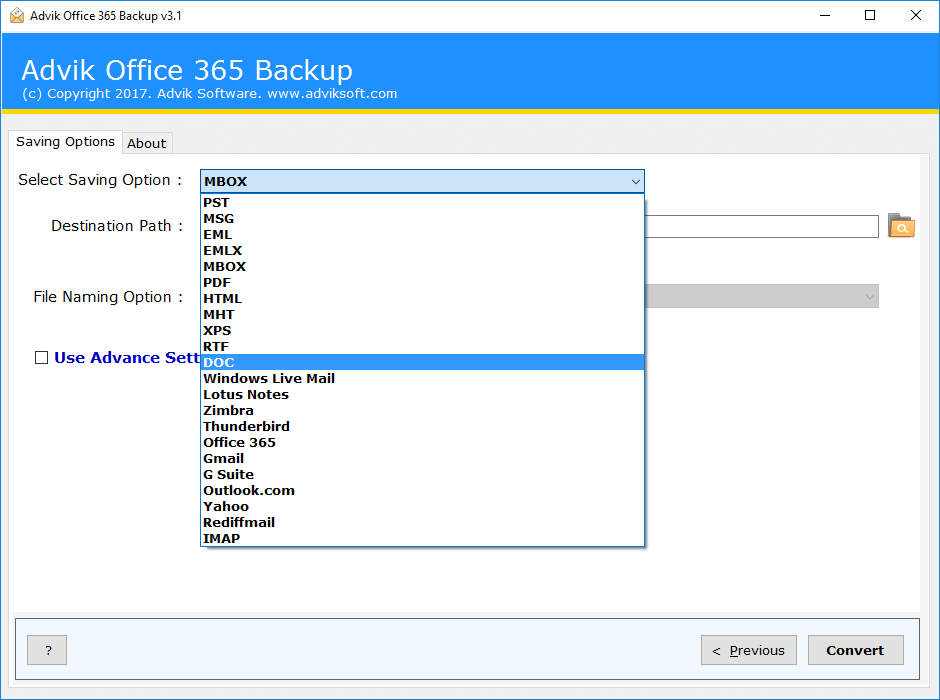Choose Rediffmail from the list
Screen dimensions: 940x700
[x=422, y=522]
